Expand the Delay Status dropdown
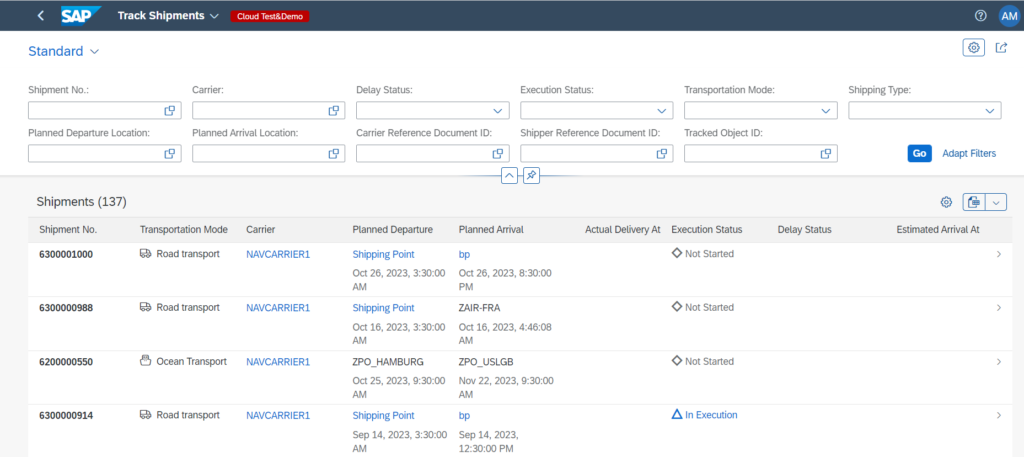Screen dimensions: 1024x457 [498, 111]
